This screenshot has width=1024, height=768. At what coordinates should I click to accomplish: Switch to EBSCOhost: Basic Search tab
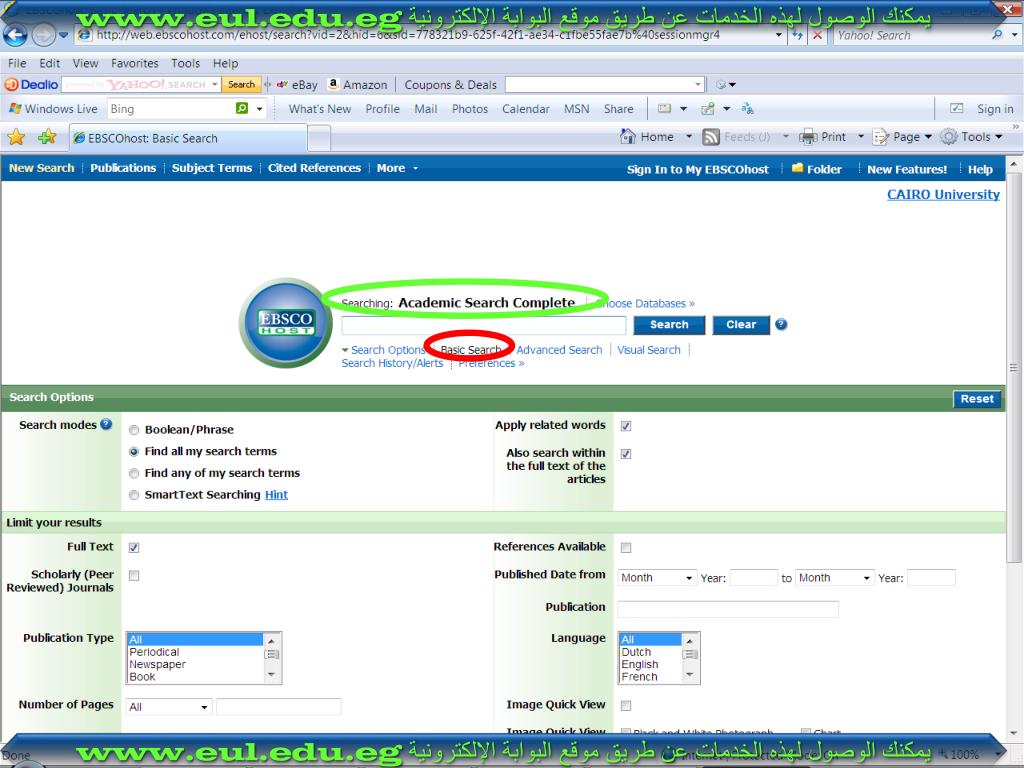tap(188, 138)
